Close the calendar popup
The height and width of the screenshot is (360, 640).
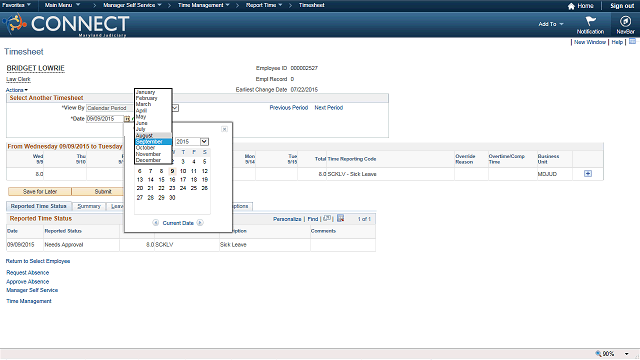(224, 129)
